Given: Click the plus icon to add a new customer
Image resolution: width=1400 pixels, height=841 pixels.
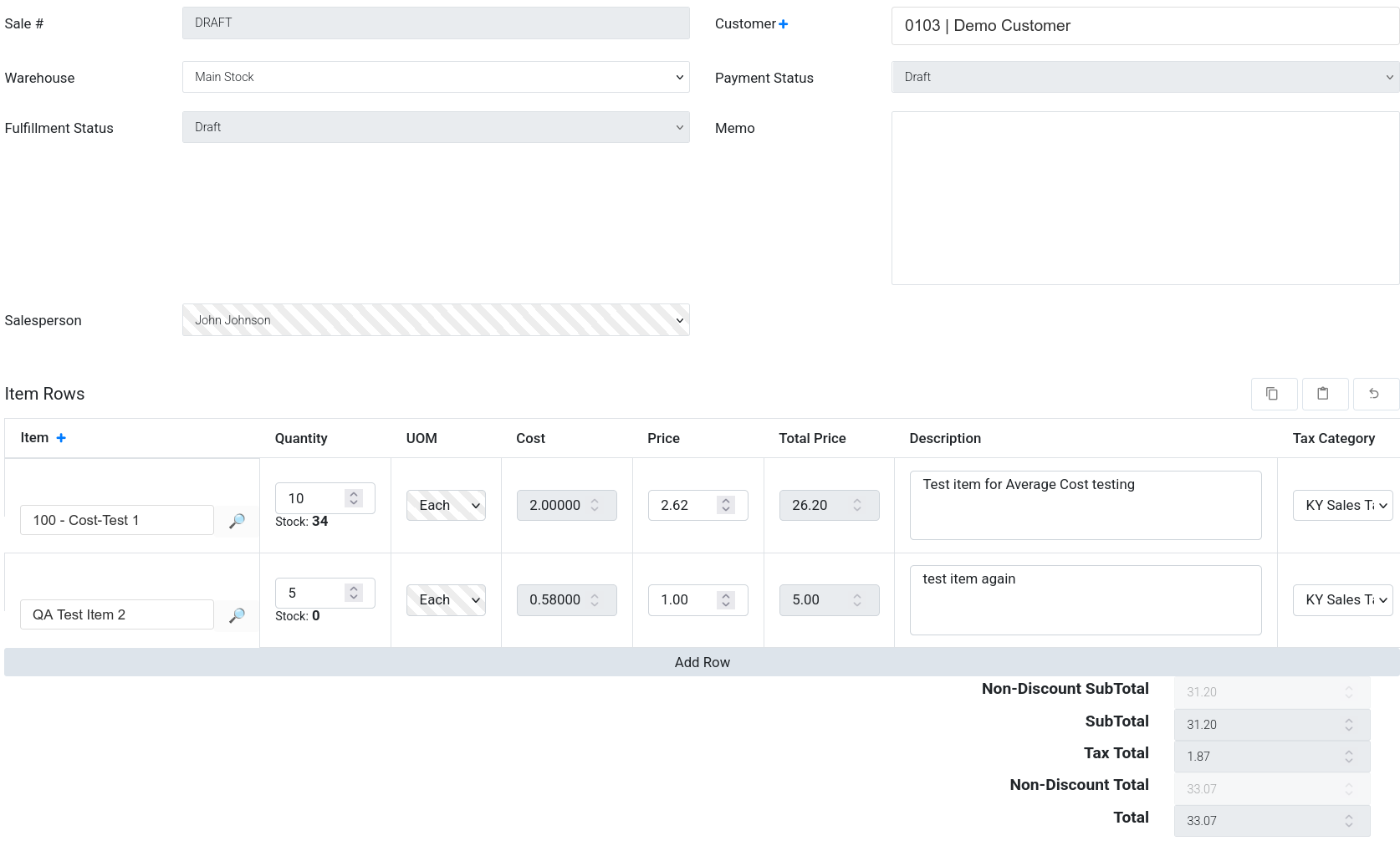Looking at the screenshot, I should tap(783, 23).
